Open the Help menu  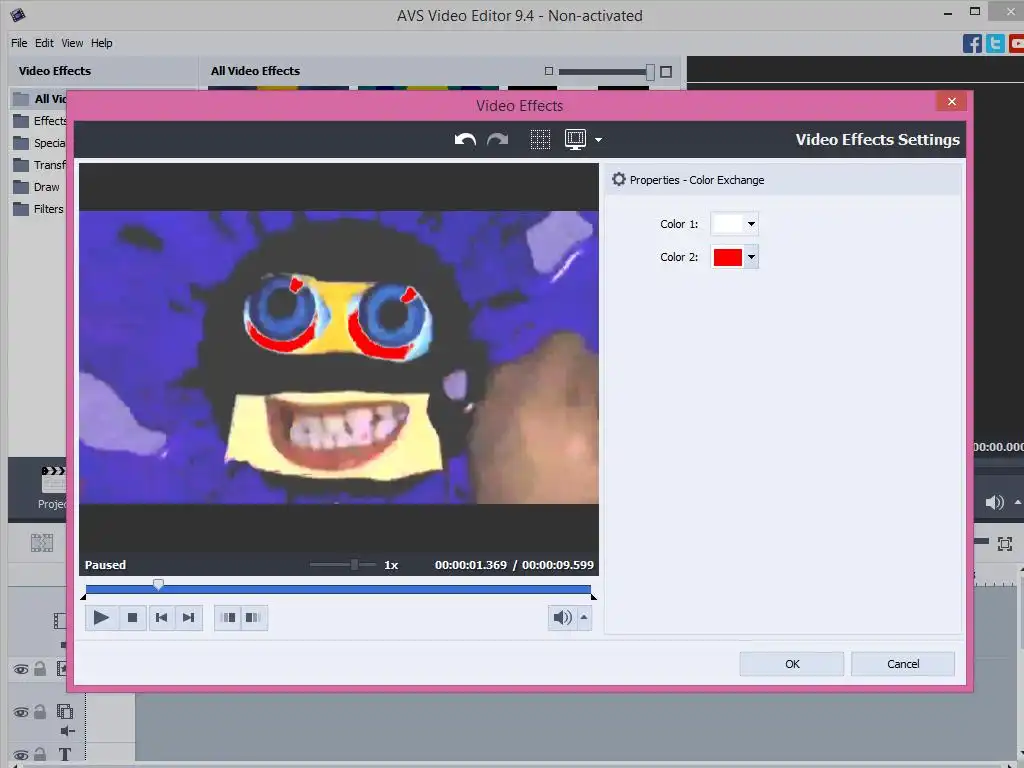101,43
